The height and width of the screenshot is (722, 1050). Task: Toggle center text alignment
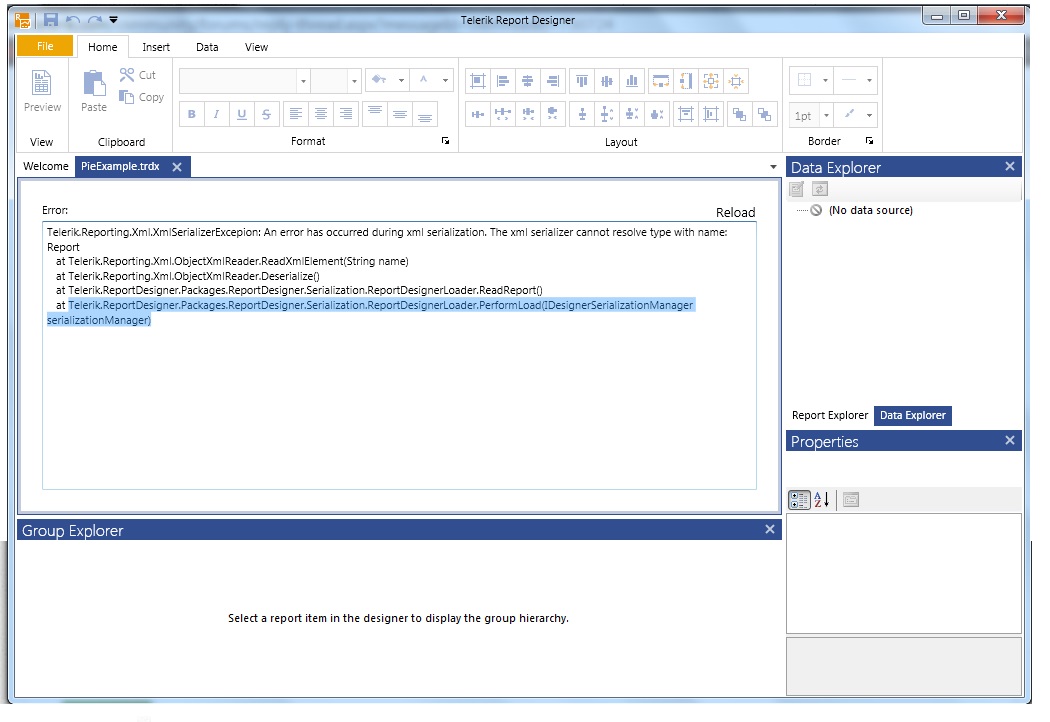[x=321, y=115]
